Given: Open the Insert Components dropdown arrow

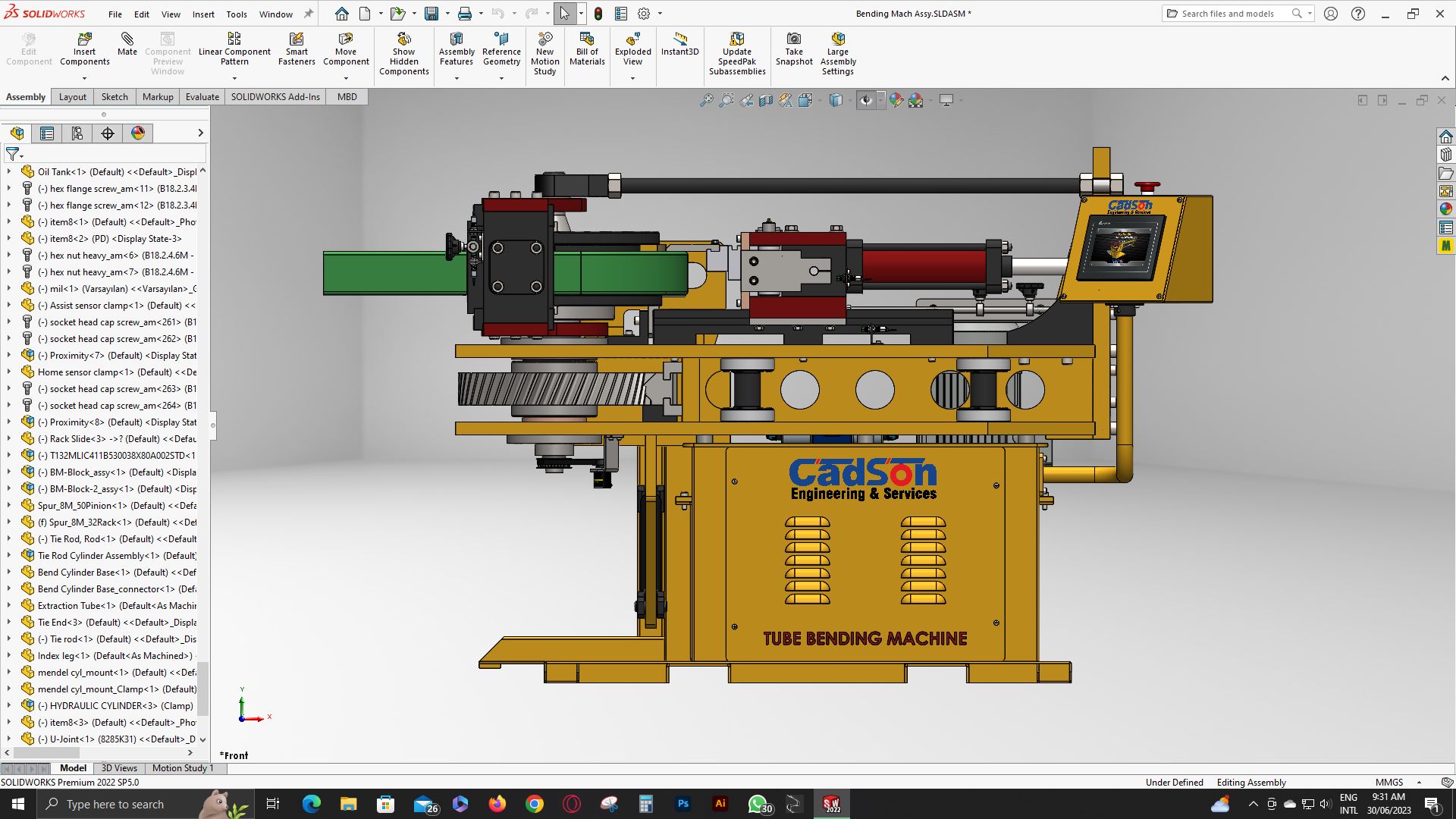Looking at the screenshot, I should tap(84, 78).
